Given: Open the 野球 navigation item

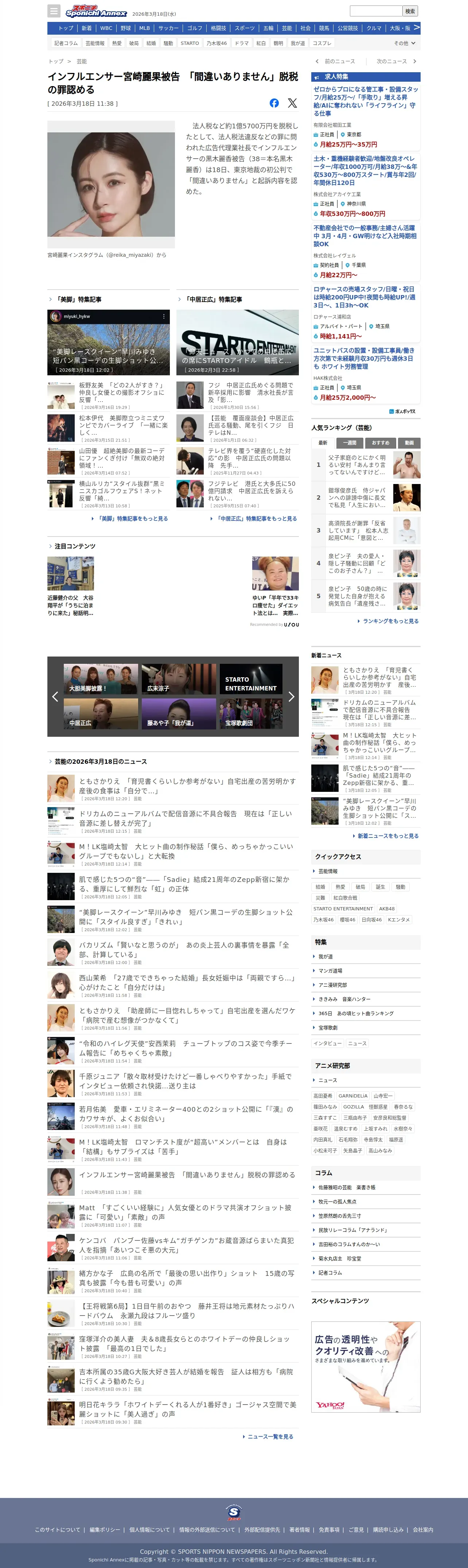Looking at the screenshot, I should click(x=125, y=28).
